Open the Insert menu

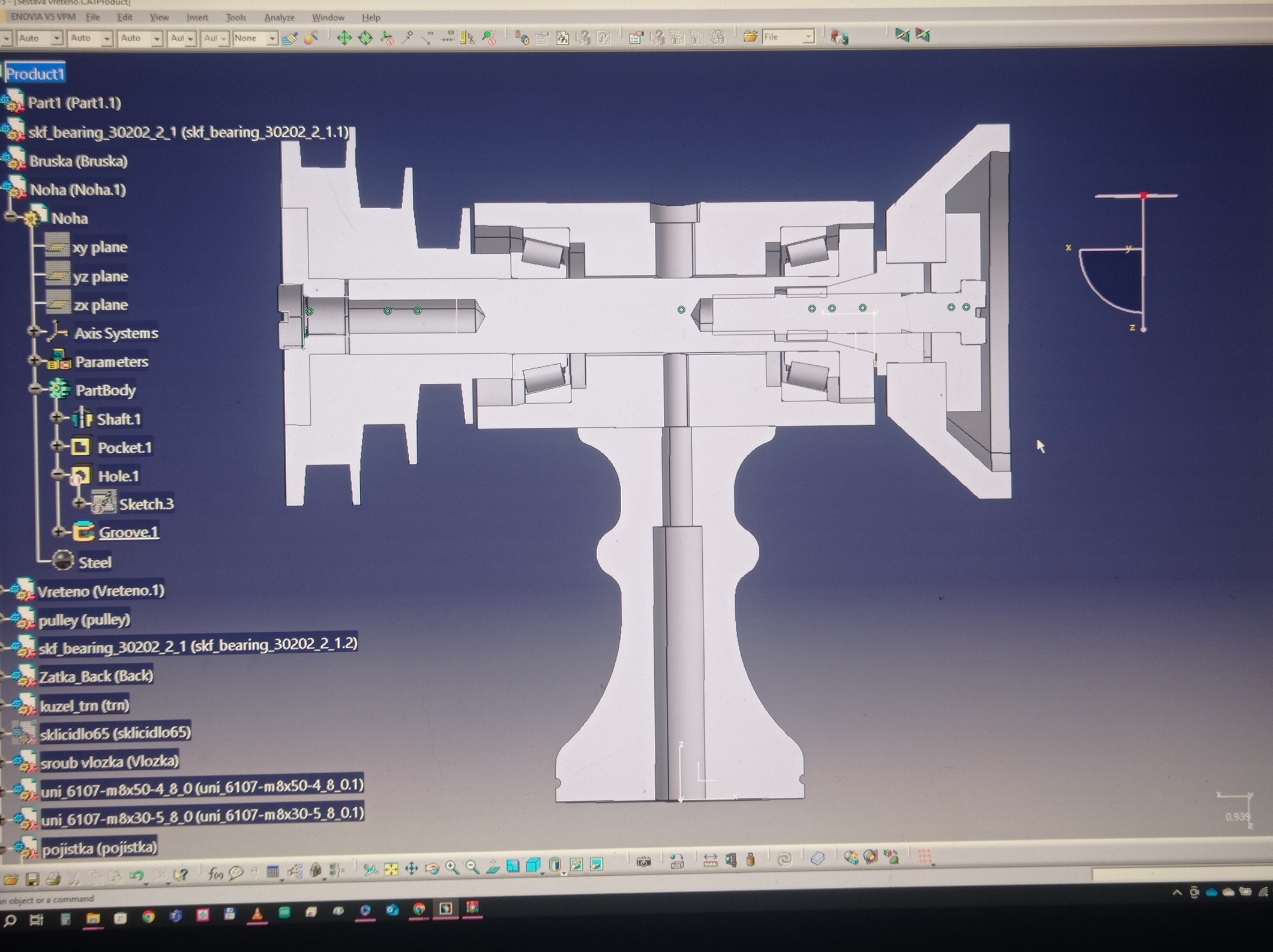coord(197,18)
